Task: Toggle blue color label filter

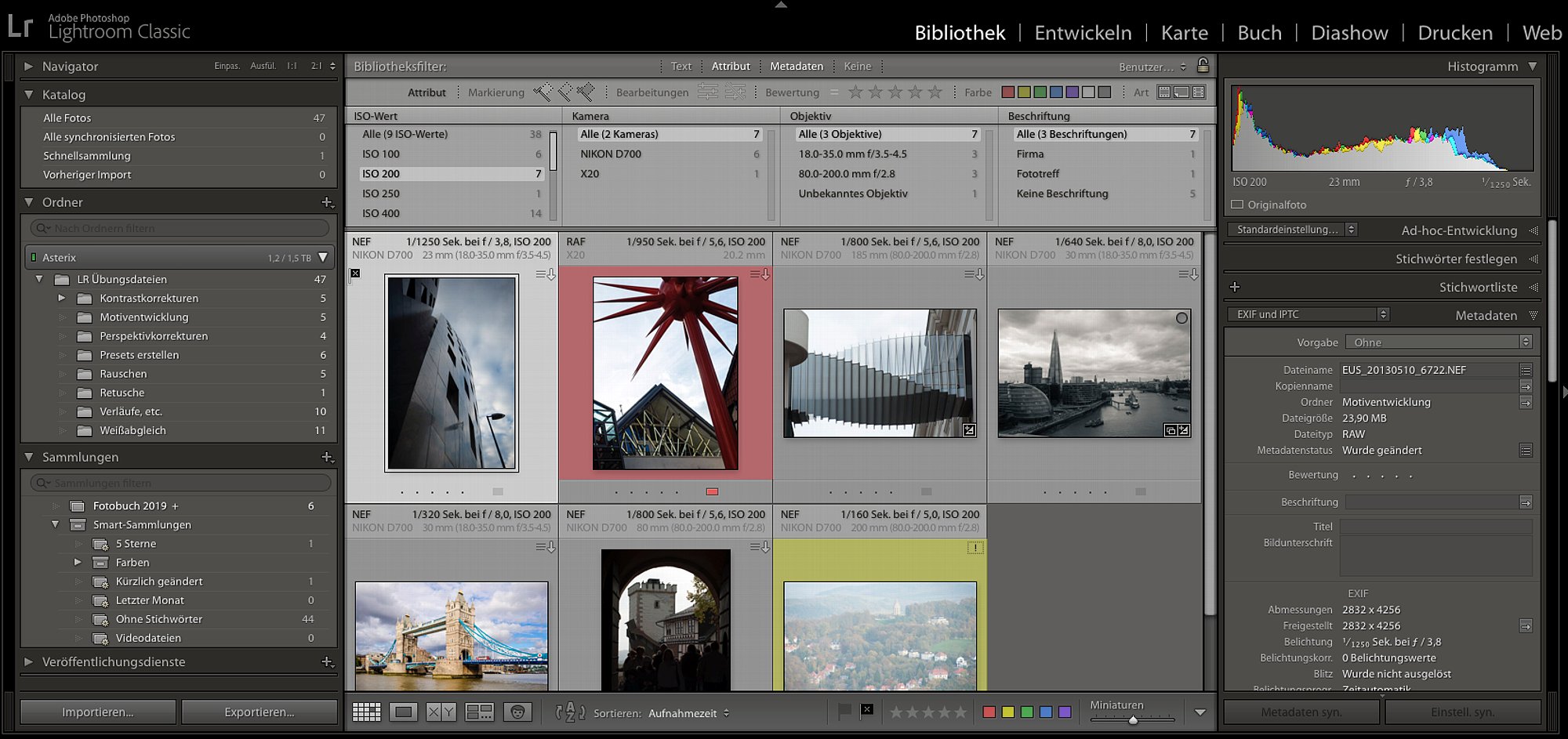Action: [x=1056, y=92]
